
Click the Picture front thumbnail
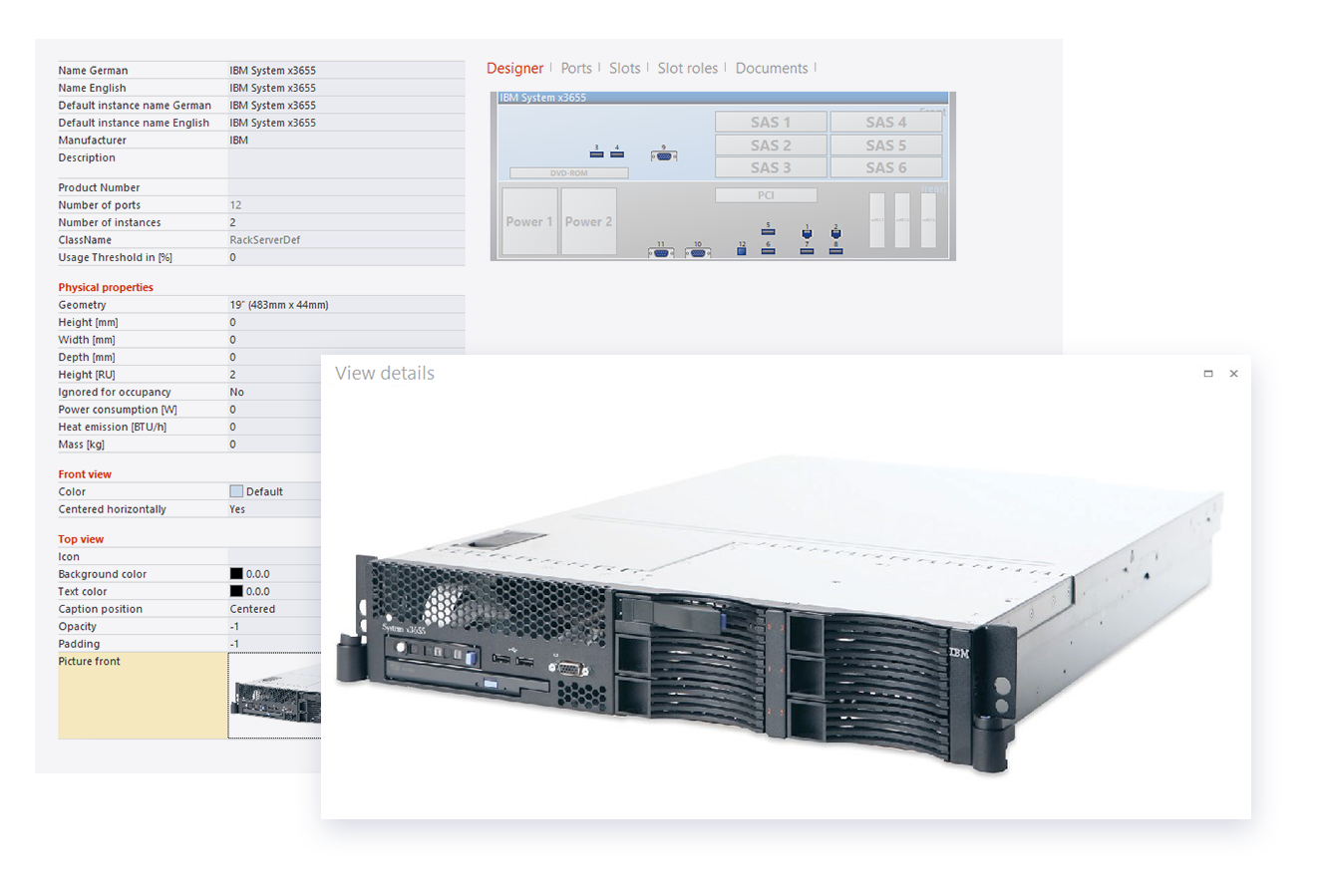coord(275,697)
